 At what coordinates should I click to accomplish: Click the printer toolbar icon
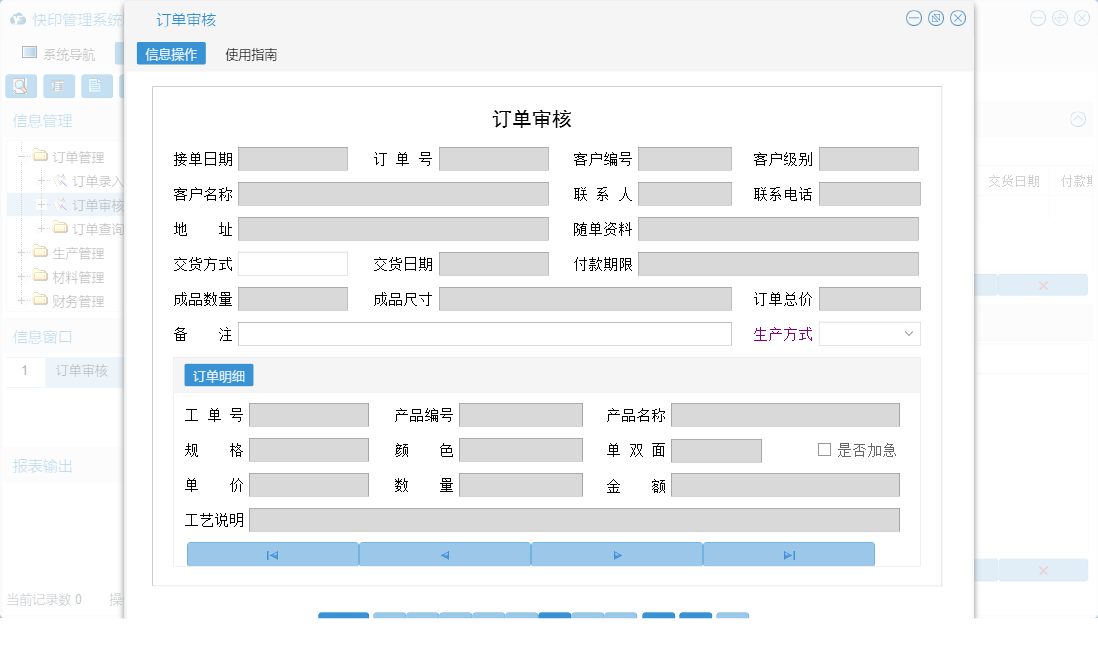58,86
